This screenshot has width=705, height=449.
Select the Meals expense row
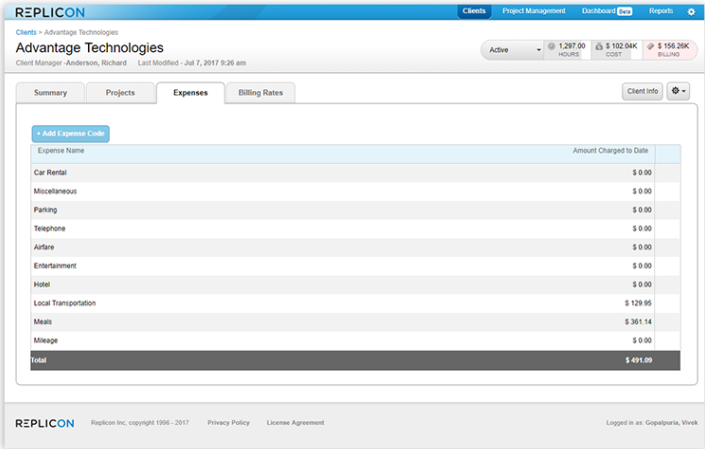(355, 322)
